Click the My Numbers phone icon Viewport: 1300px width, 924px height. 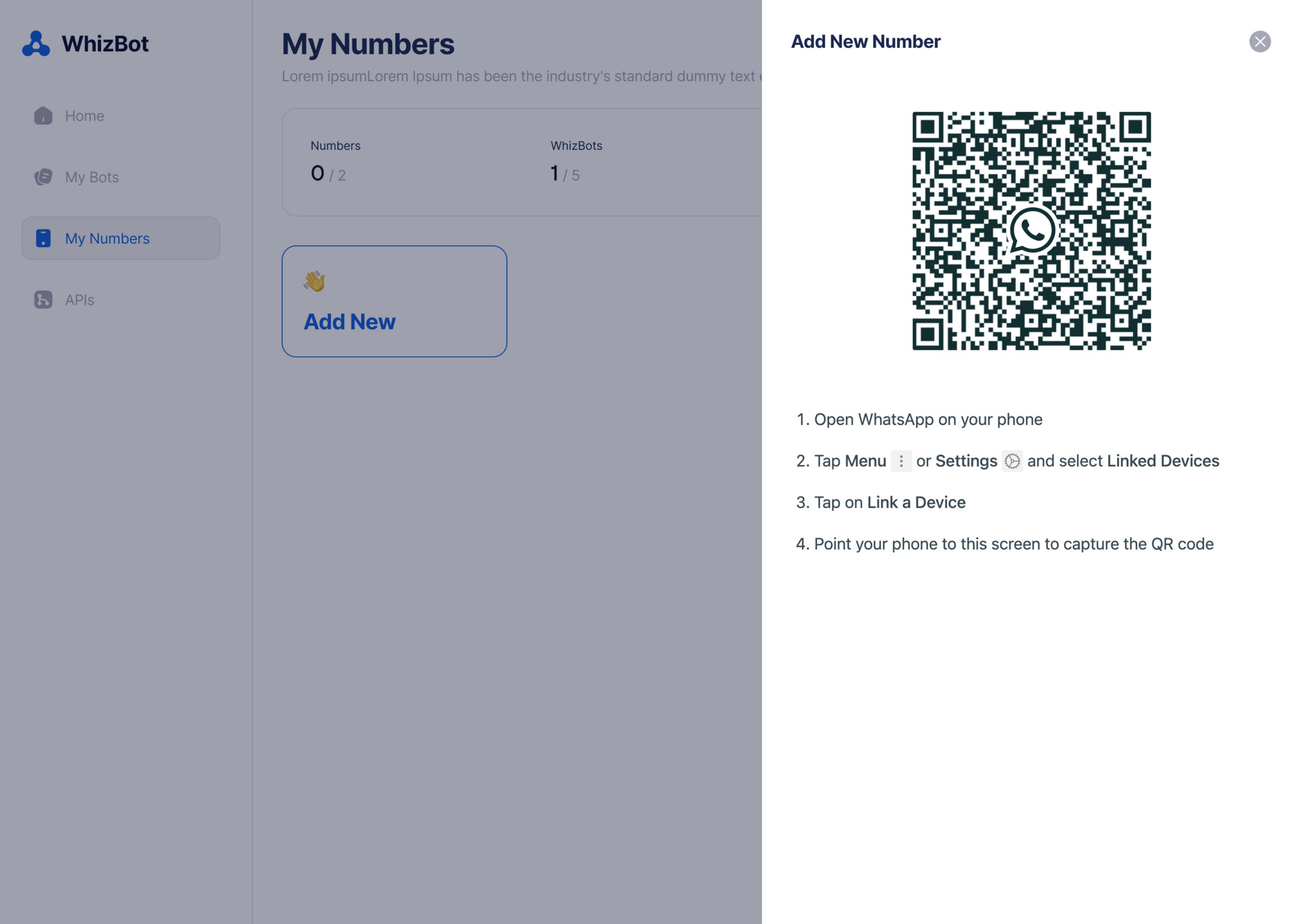(43, 239)
